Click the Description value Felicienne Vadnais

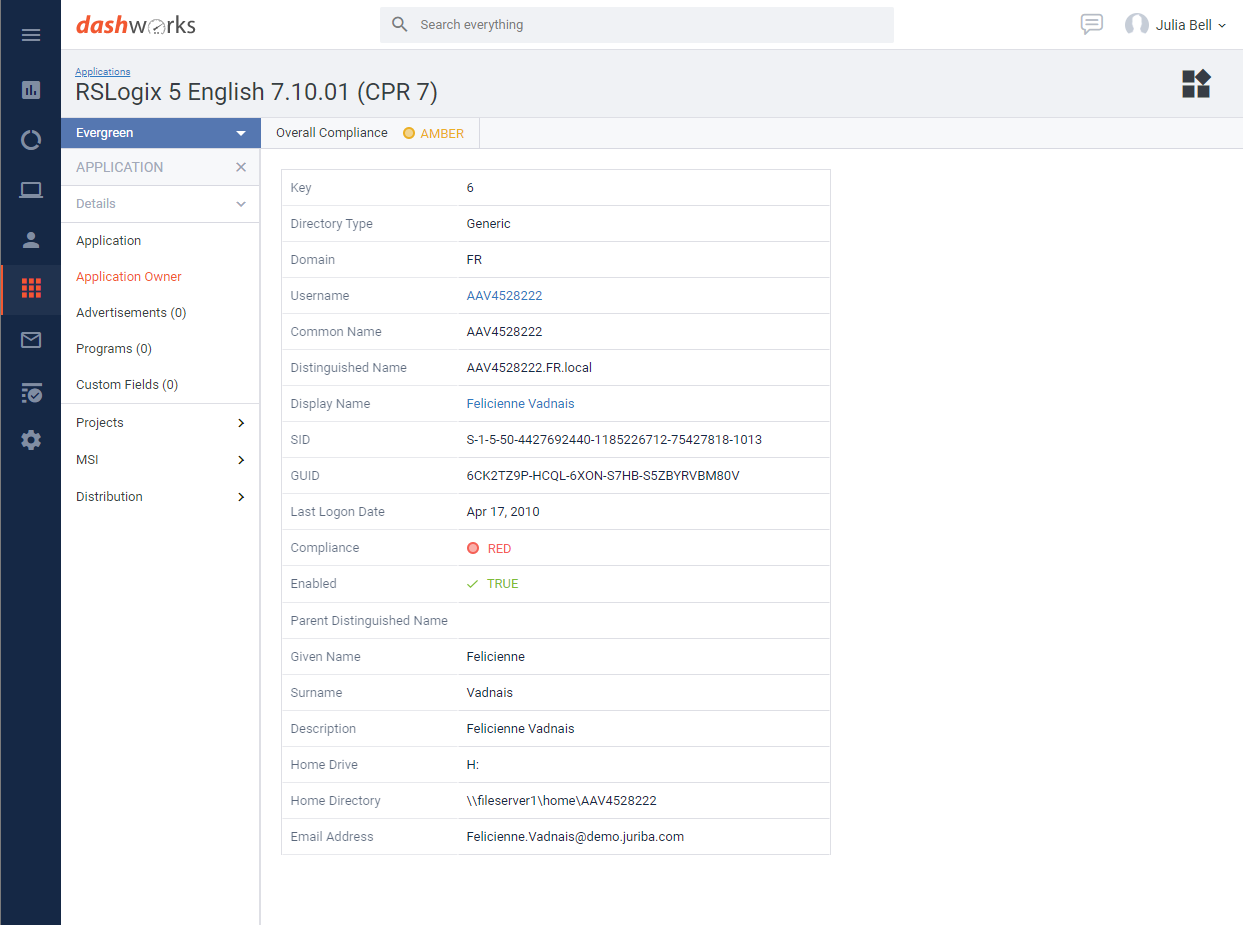point(520,729)
